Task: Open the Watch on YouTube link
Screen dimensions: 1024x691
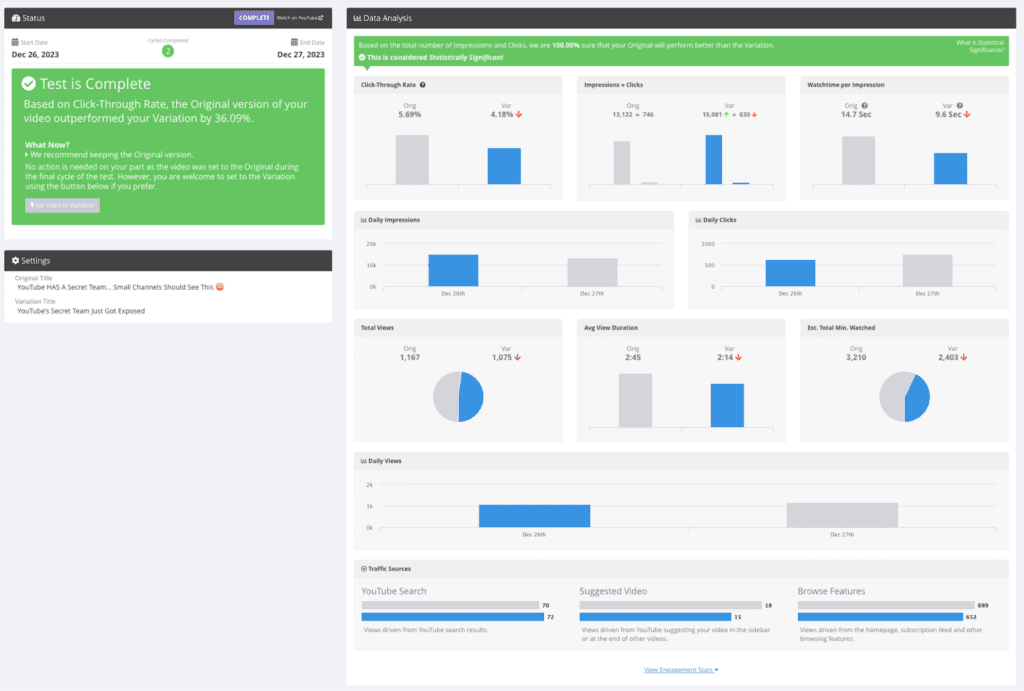Action: (300, 18)
